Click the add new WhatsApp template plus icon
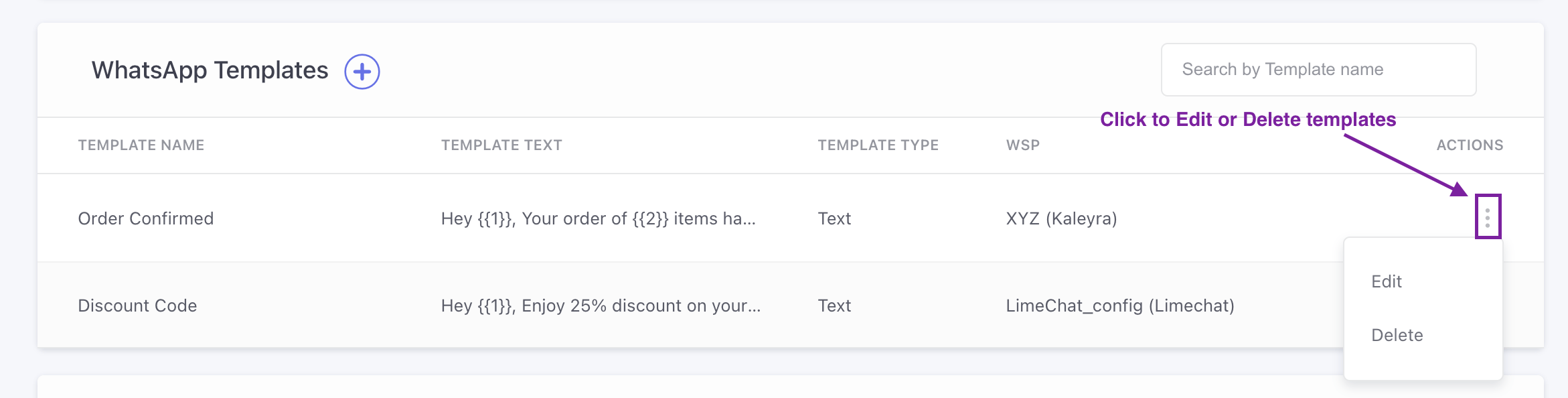Viewport: 1568px width, 398px height. click(x=362, y=72)
